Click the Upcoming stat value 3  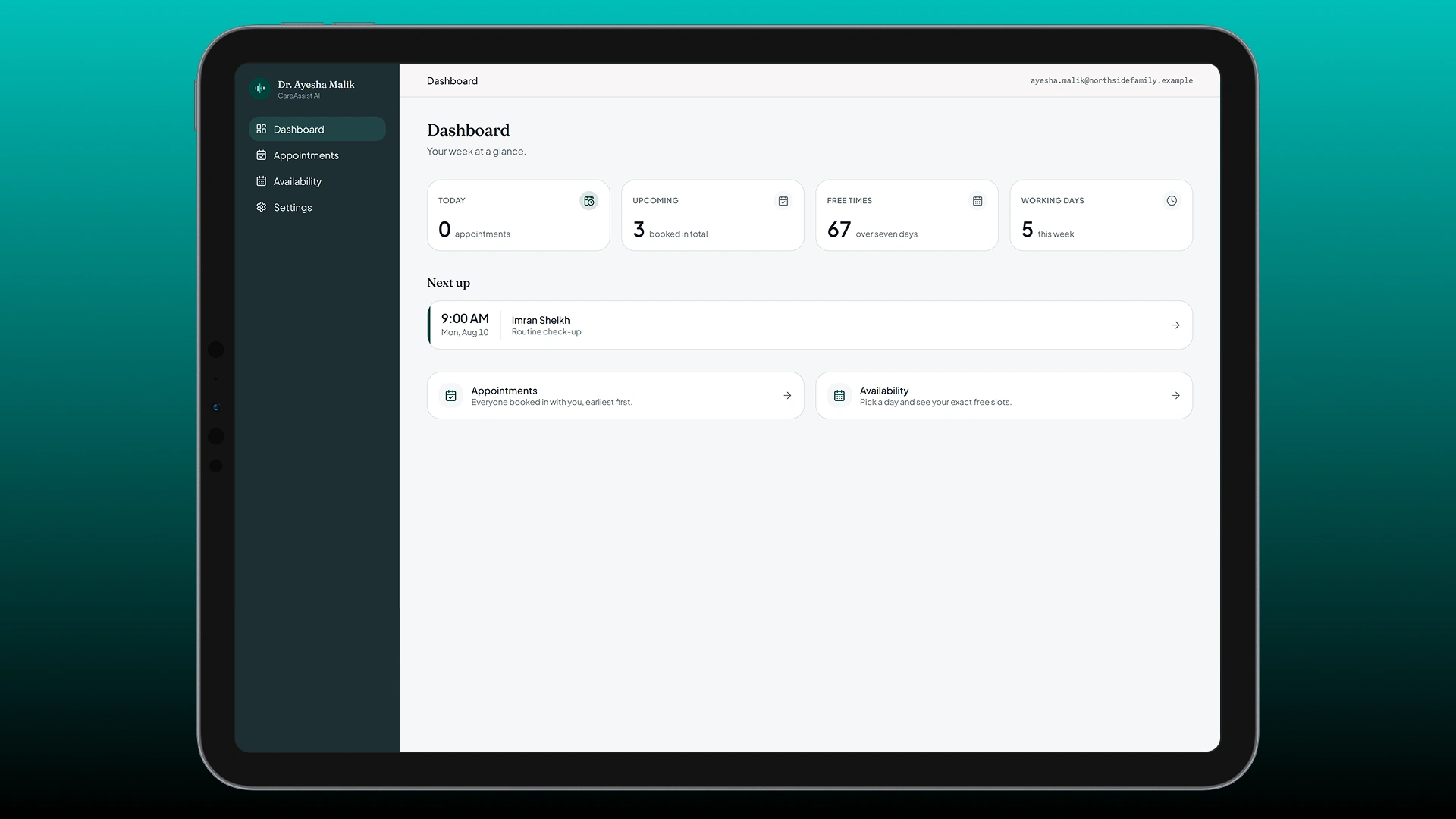[x=639, y=229]
